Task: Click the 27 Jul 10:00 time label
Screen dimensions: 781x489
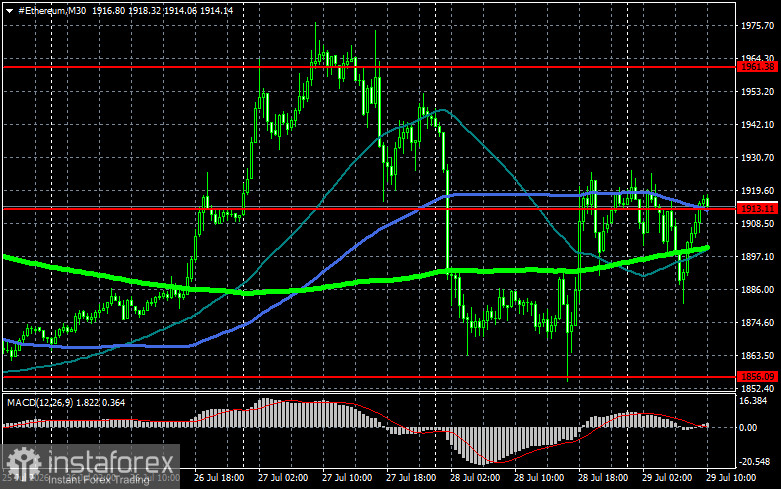Action: 347,478
